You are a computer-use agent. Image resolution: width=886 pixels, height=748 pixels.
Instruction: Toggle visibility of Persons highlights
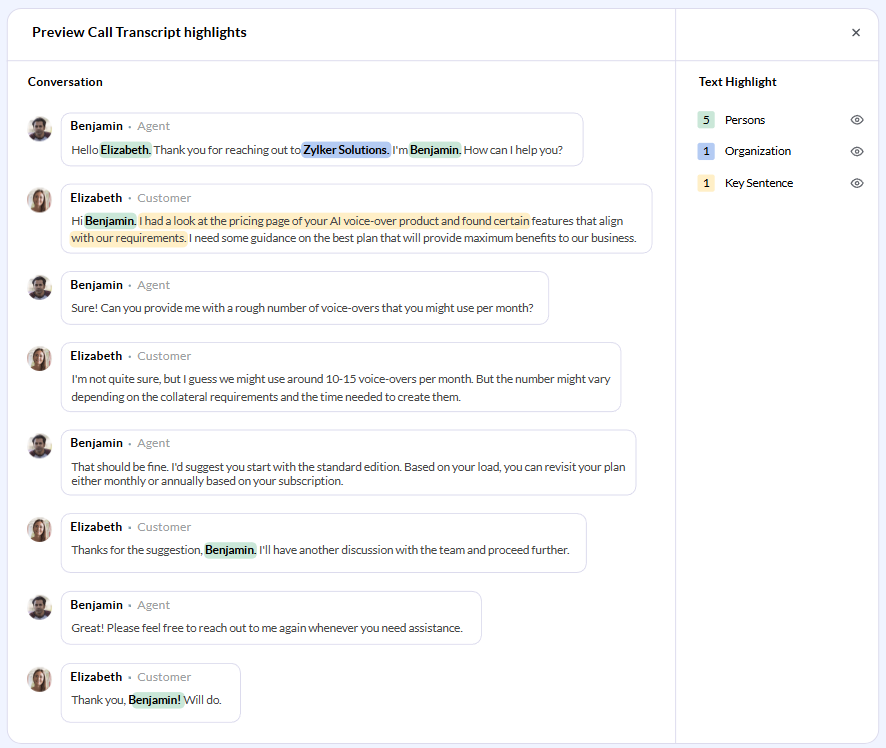coord(857,120)
